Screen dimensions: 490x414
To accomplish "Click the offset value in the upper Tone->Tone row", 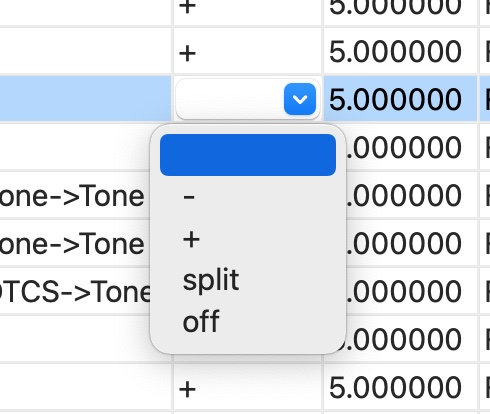I will (404, 196).
